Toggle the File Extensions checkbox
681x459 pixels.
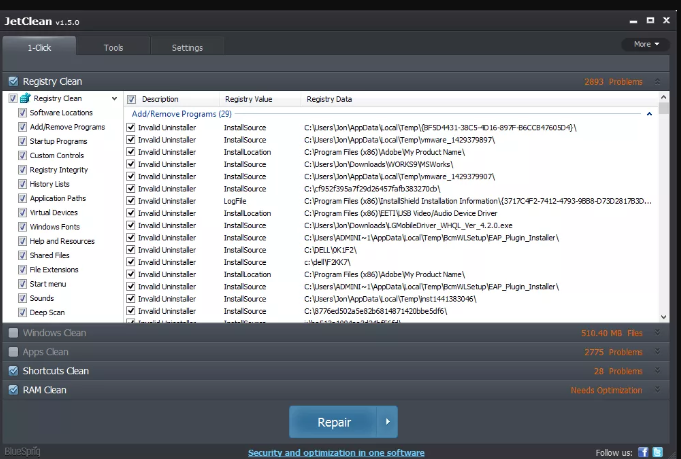(x=22, y=270)
